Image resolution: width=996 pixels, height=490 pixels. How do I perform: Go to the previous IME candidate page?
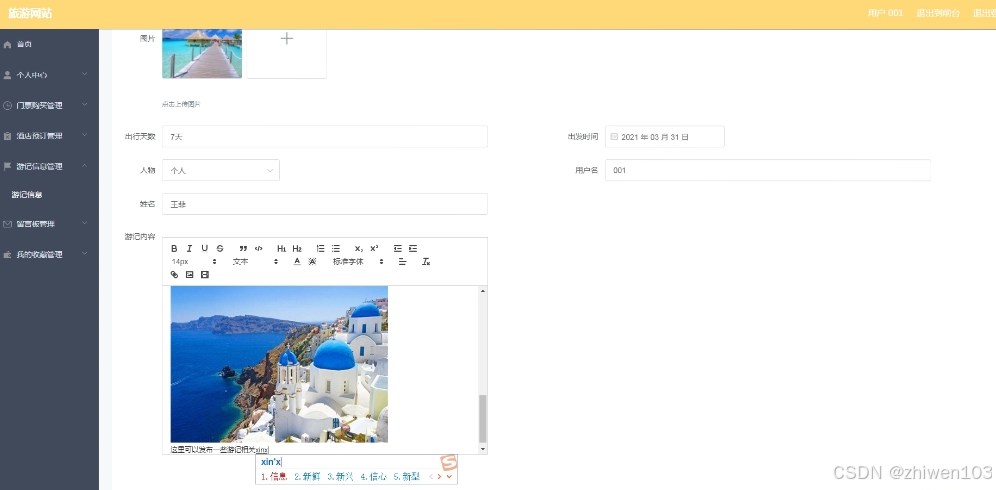tap(432, 477)
